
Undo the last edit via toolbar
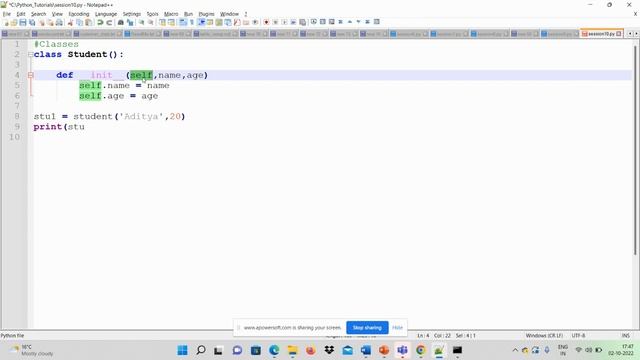(x=100, y=22)
